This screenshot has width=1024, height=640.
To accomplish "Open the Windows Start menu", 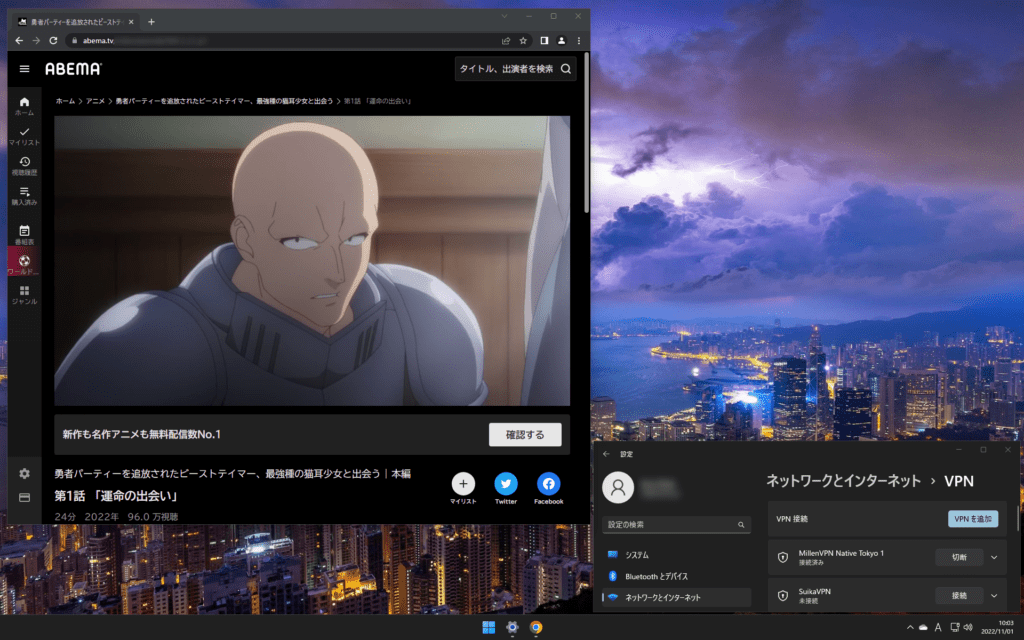I will [x=488, y=628].
